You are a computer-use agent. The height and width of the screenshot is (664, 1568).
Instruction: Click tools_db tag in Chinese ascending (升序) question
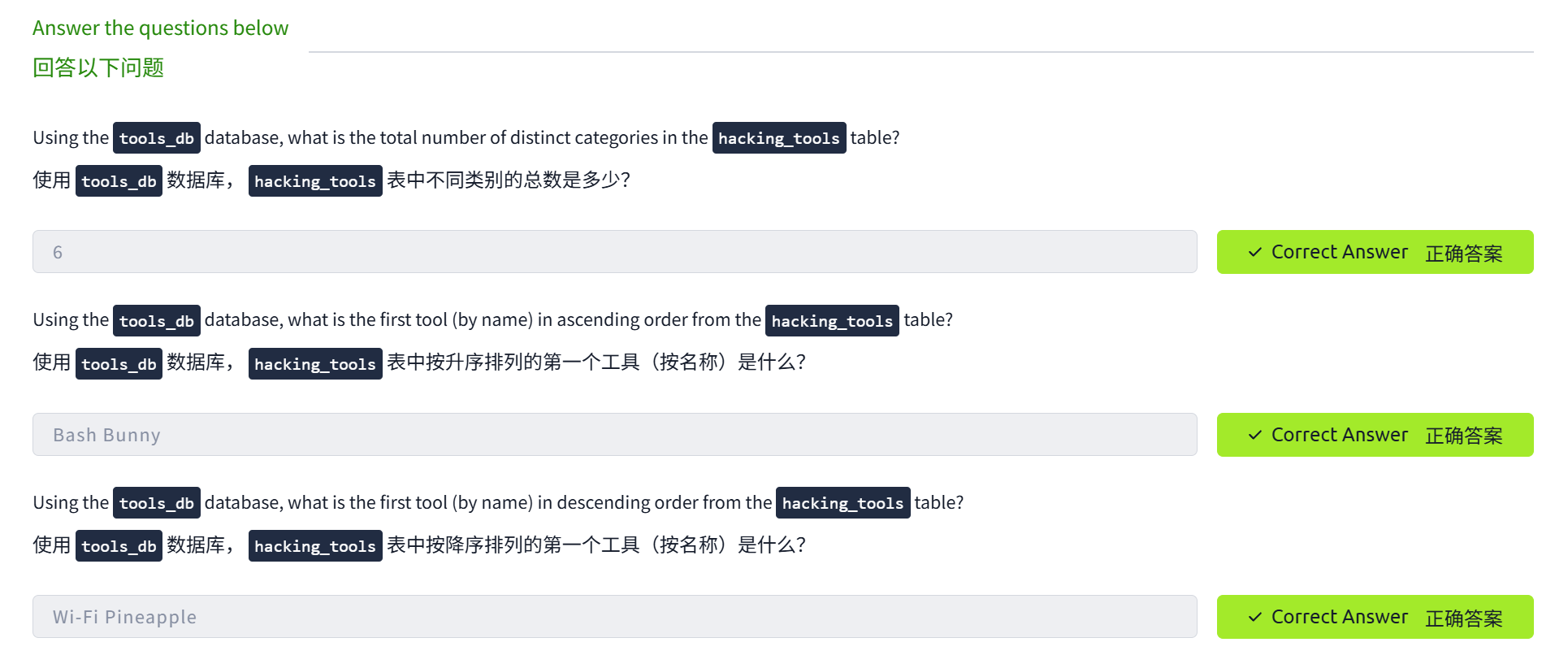(x=119, y=364)
